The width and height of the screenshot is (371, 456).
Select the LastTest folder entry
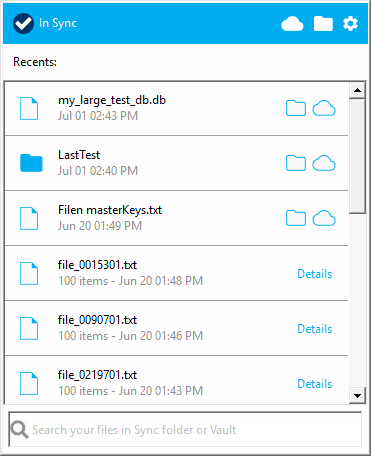pyautogui.click(x=177, y=163)
